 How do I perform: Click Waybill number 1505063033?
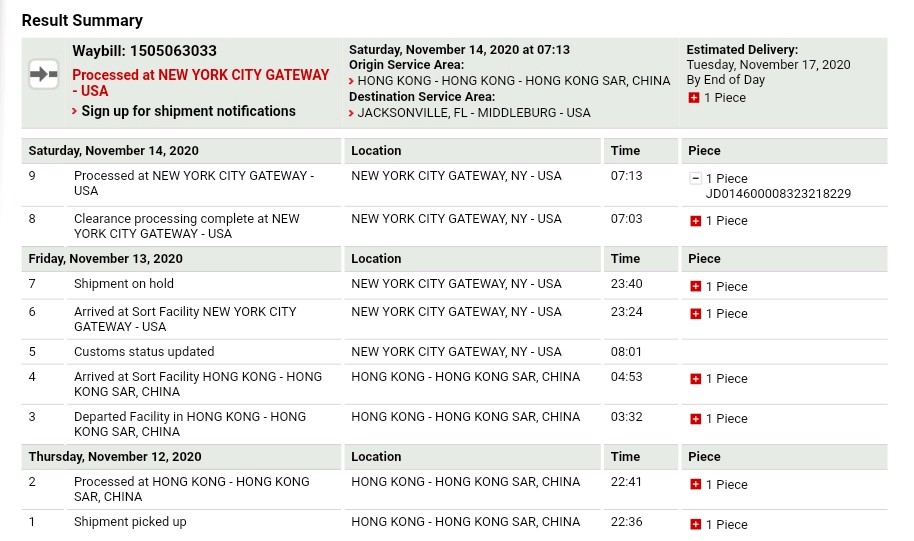tap(173, 51)
